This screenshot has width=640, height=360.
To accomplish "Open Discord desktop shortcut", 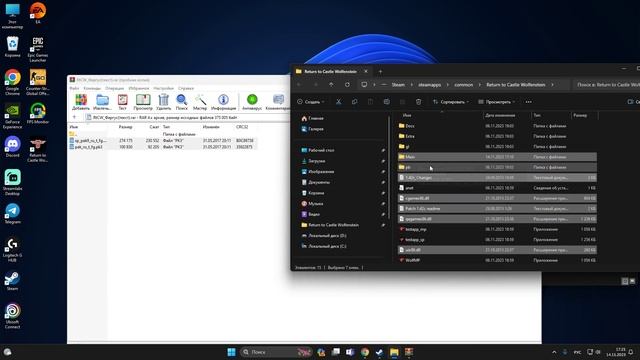I will (x=13, y=147).
